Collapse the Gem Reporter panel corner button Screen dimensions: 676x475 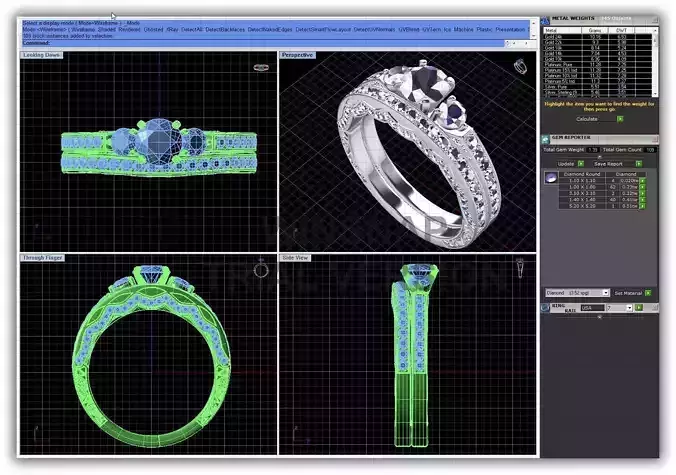click(655, 139)
